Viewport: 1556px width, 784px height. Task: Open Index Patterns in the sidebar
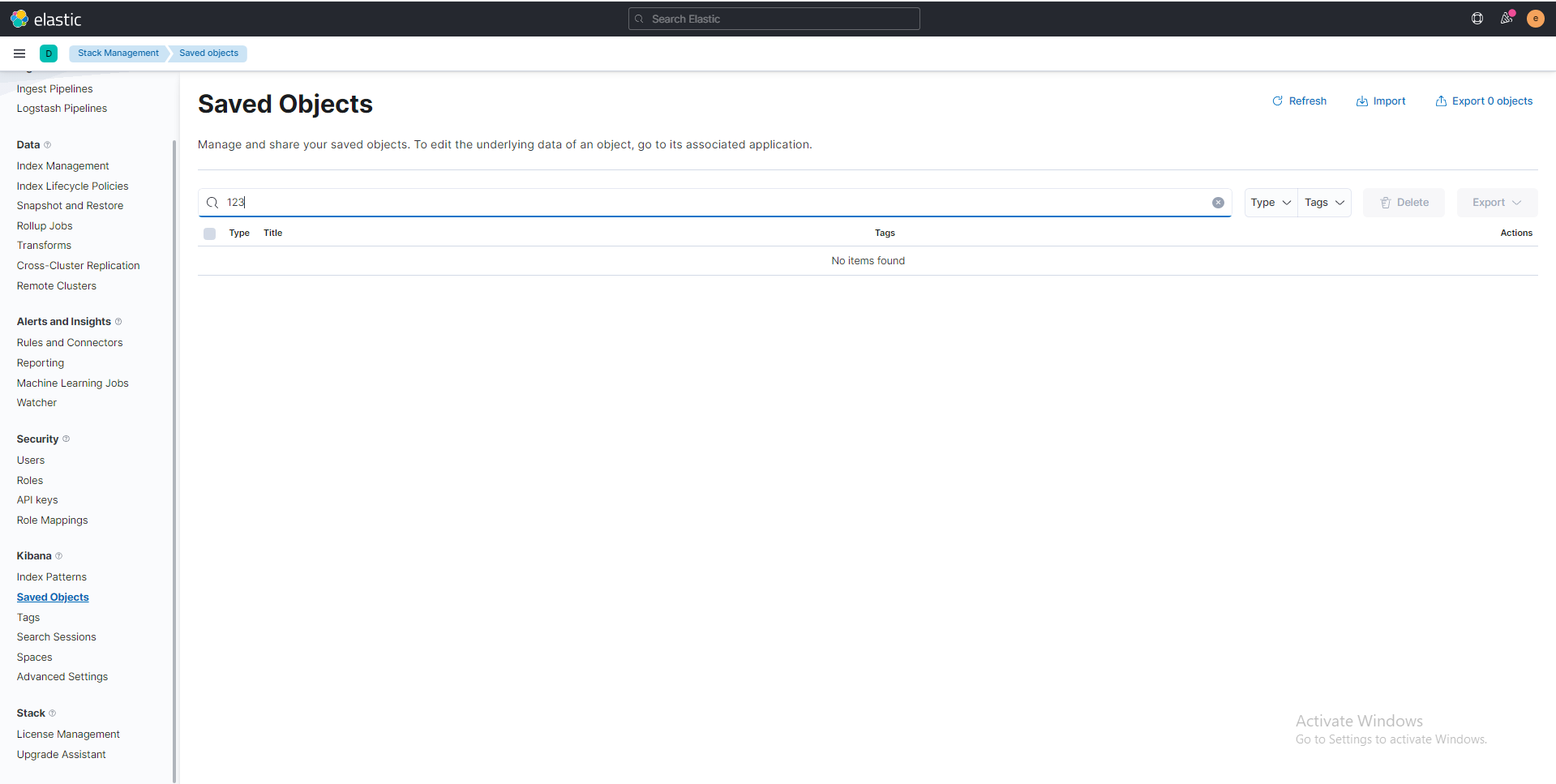(51, 576)
